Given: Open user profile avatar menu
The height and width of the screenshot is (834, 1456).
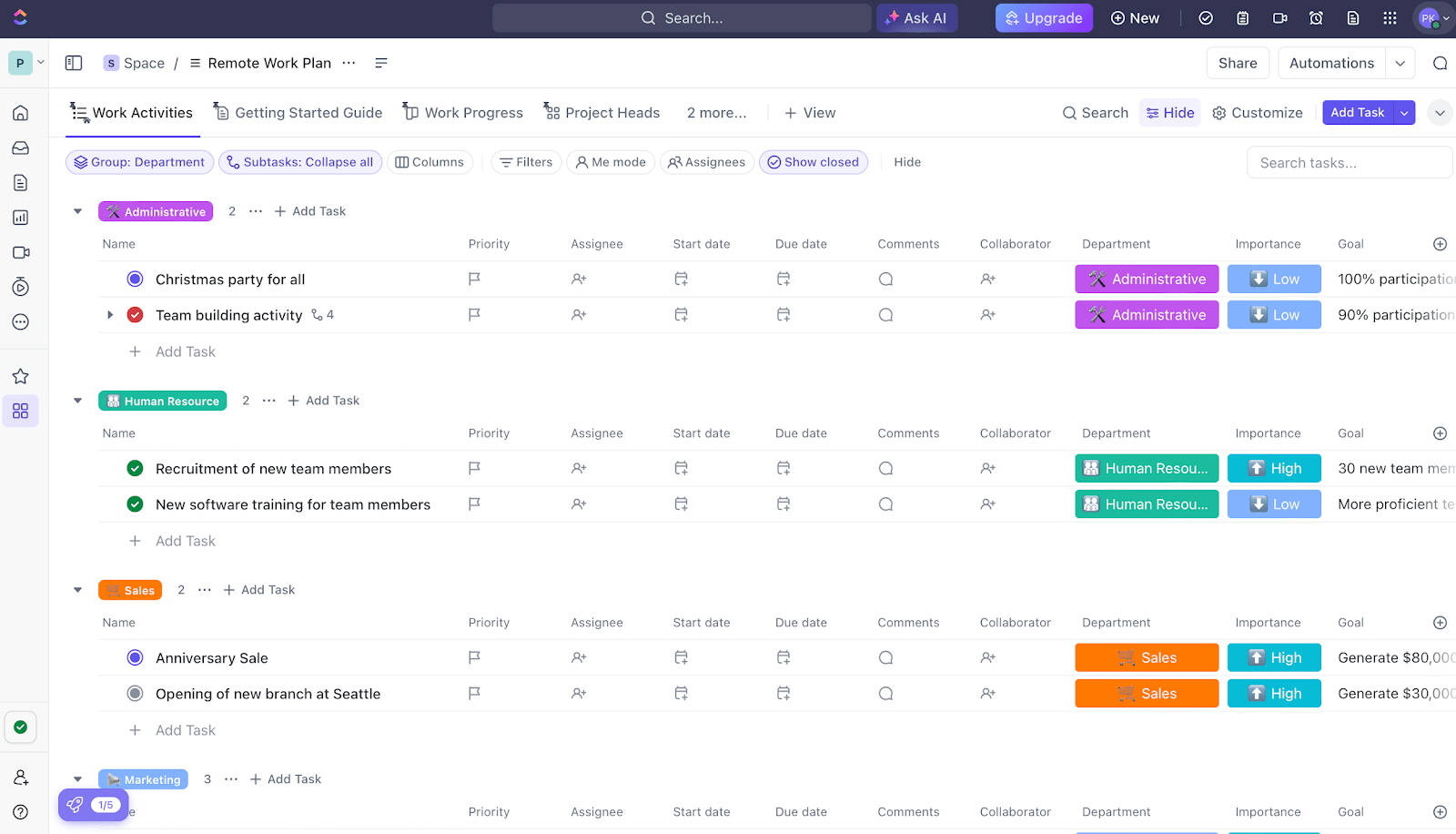Looking at the screenshot, I should [1433, 18].
